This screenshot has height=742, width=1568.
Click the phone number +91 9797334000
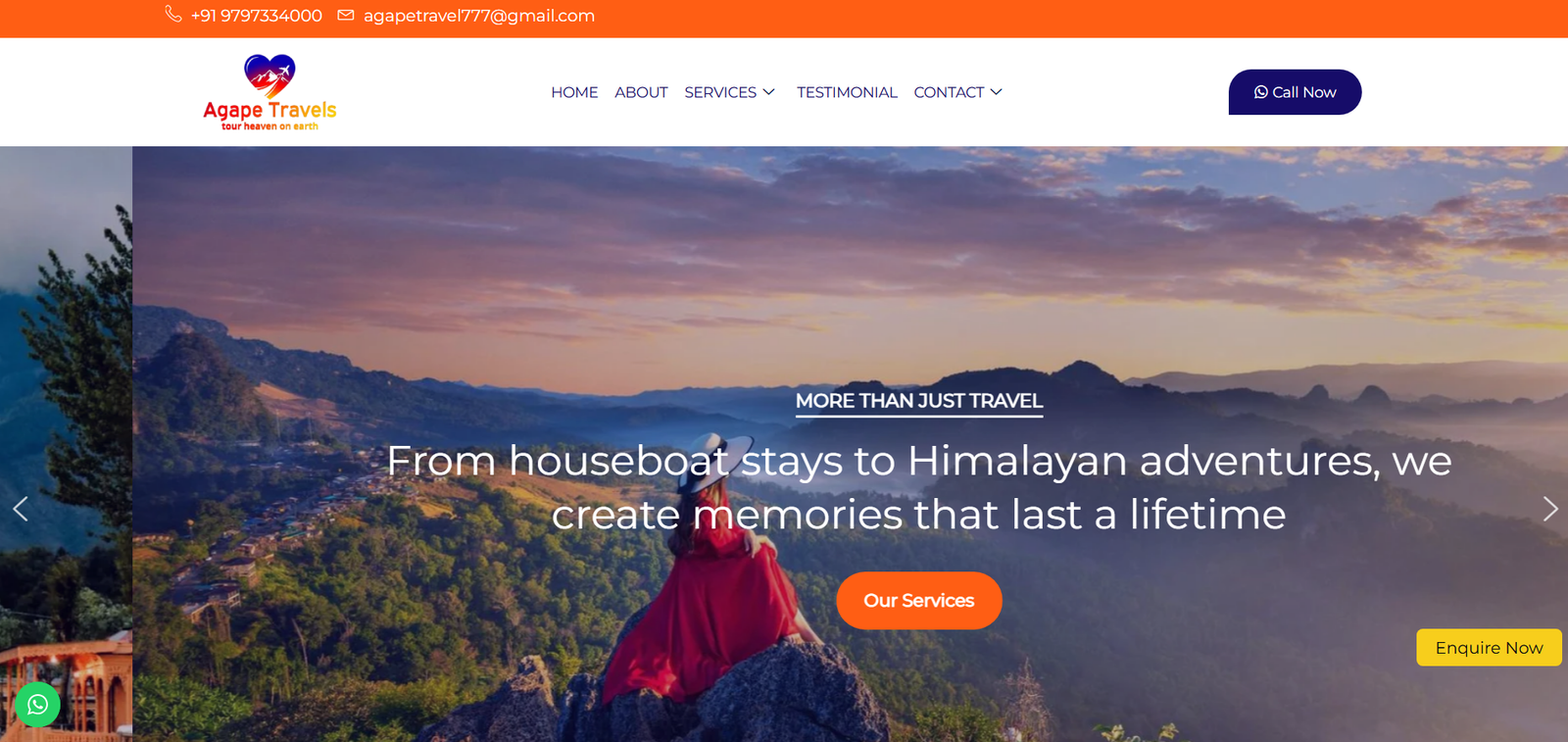click(257, 16)
